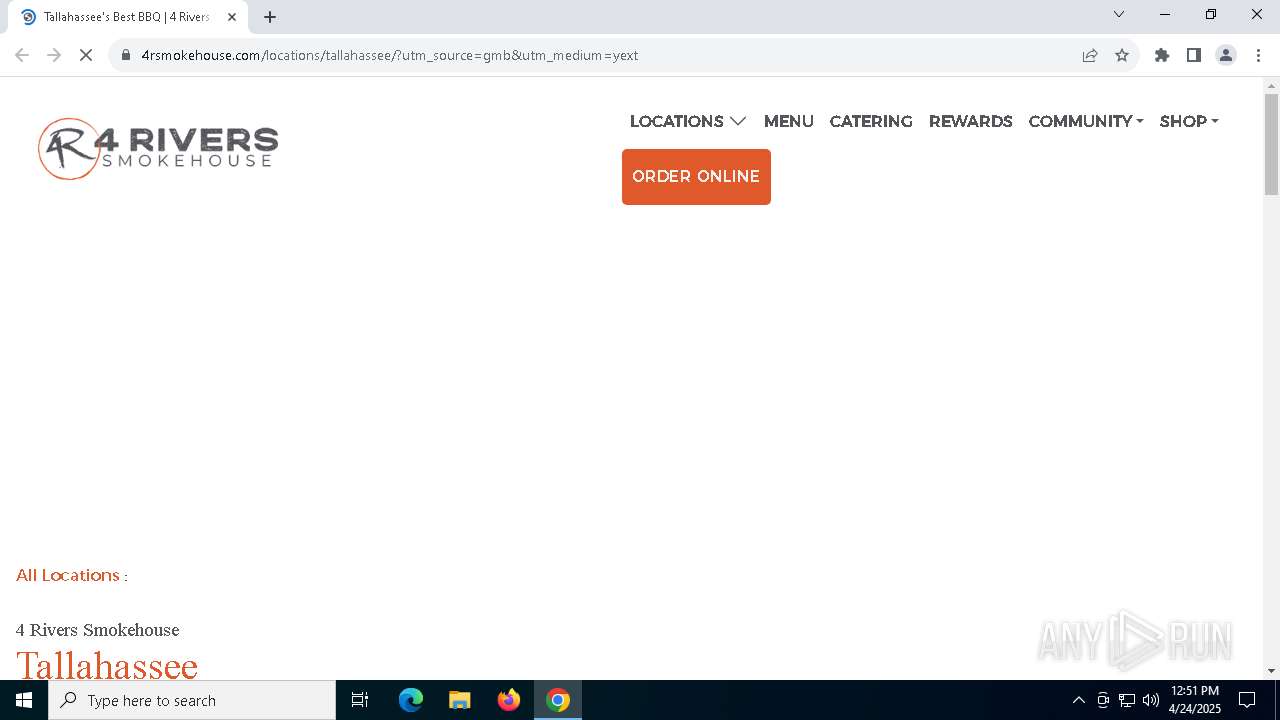View site information lock icon

coord(126,55)
